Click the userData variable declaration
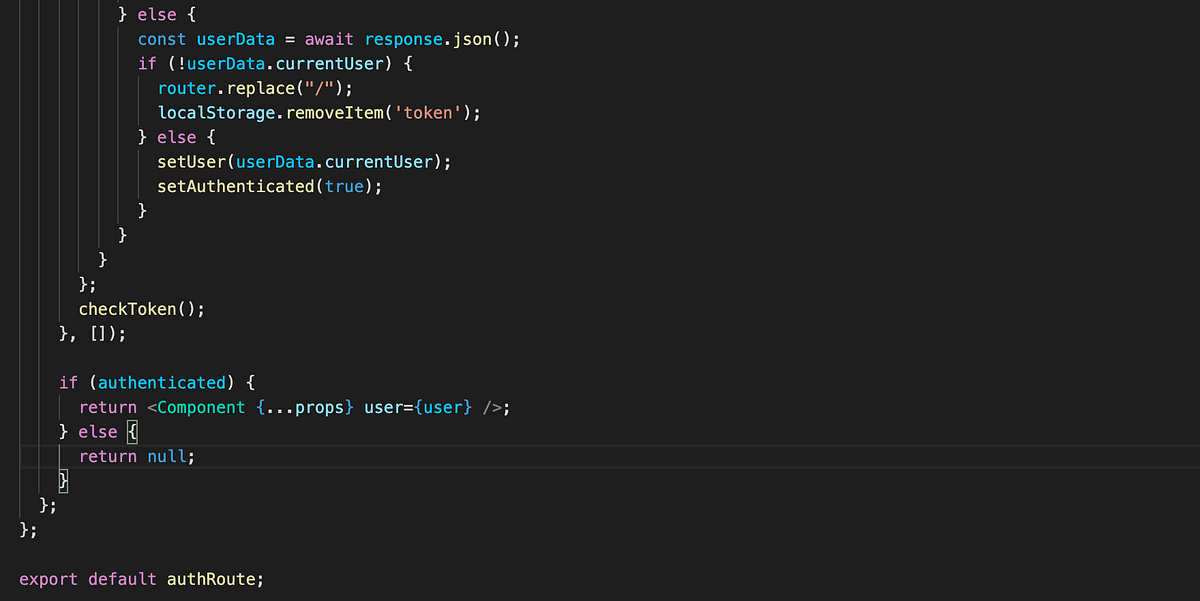 [235, 39]
